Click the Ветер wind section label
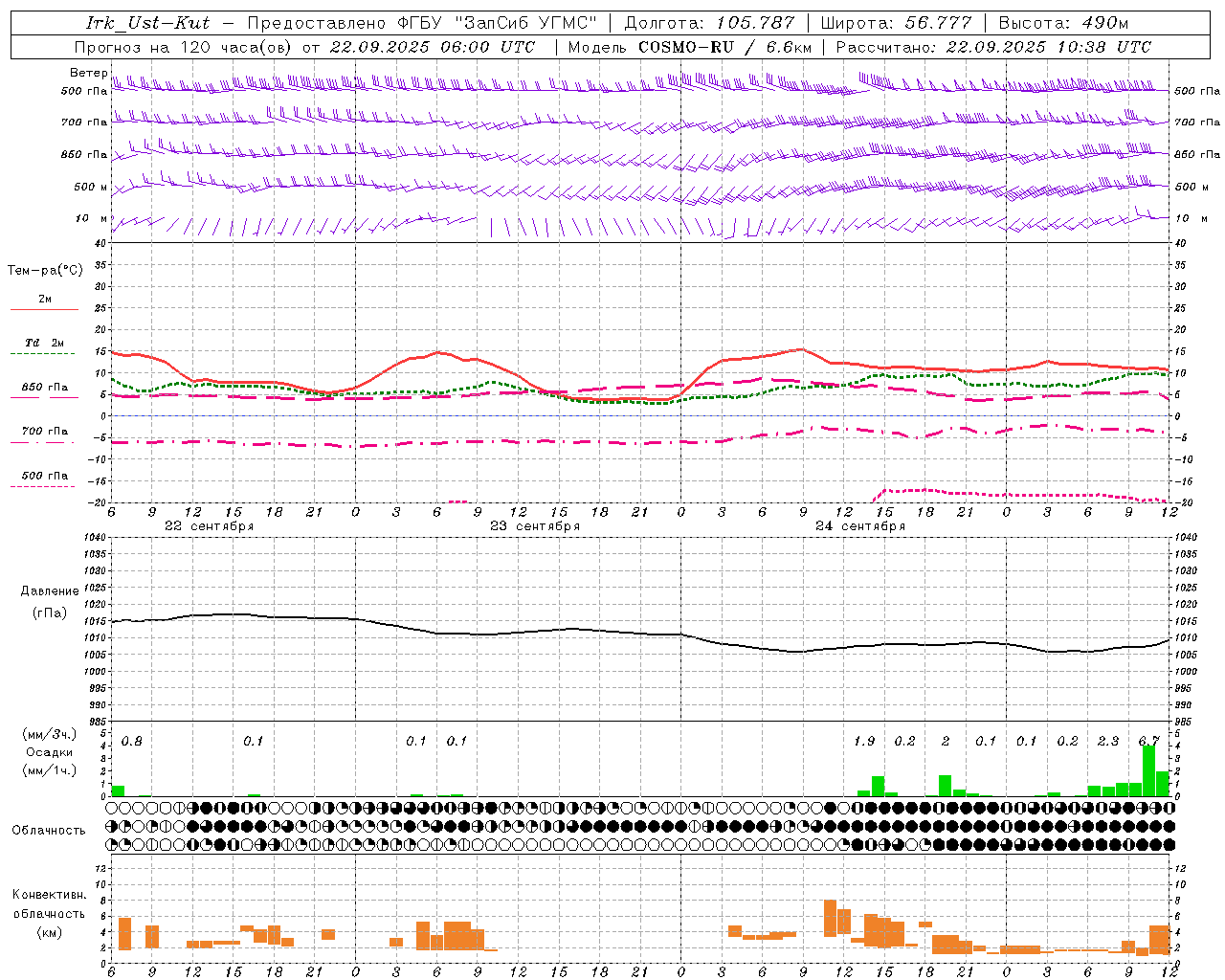This screenshot has width=1225, height=980. tap(89, 73)
